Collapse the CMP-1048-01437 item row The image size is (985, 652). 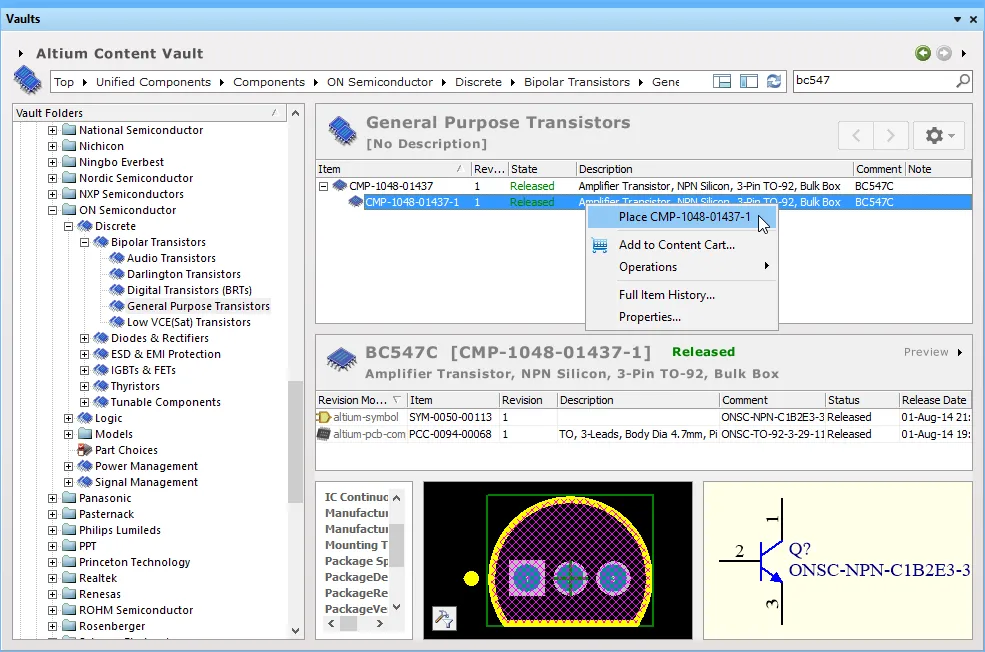point(324,187)
